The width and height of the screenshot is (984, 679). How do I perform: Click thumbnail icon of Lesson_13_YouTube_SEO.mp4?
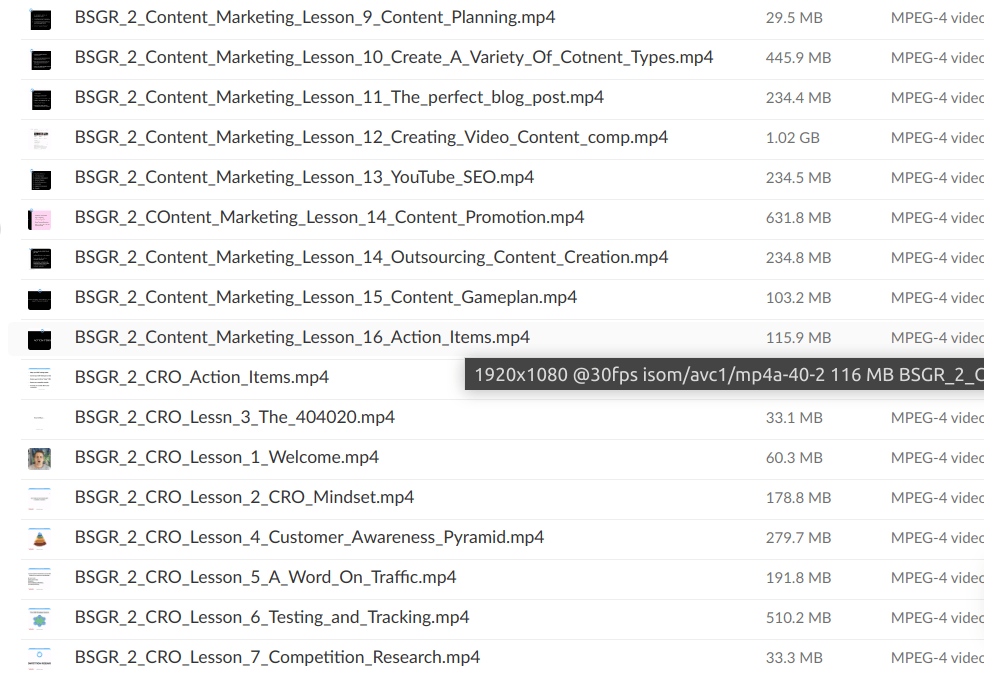pyautogui.click(x=40, y=179)
